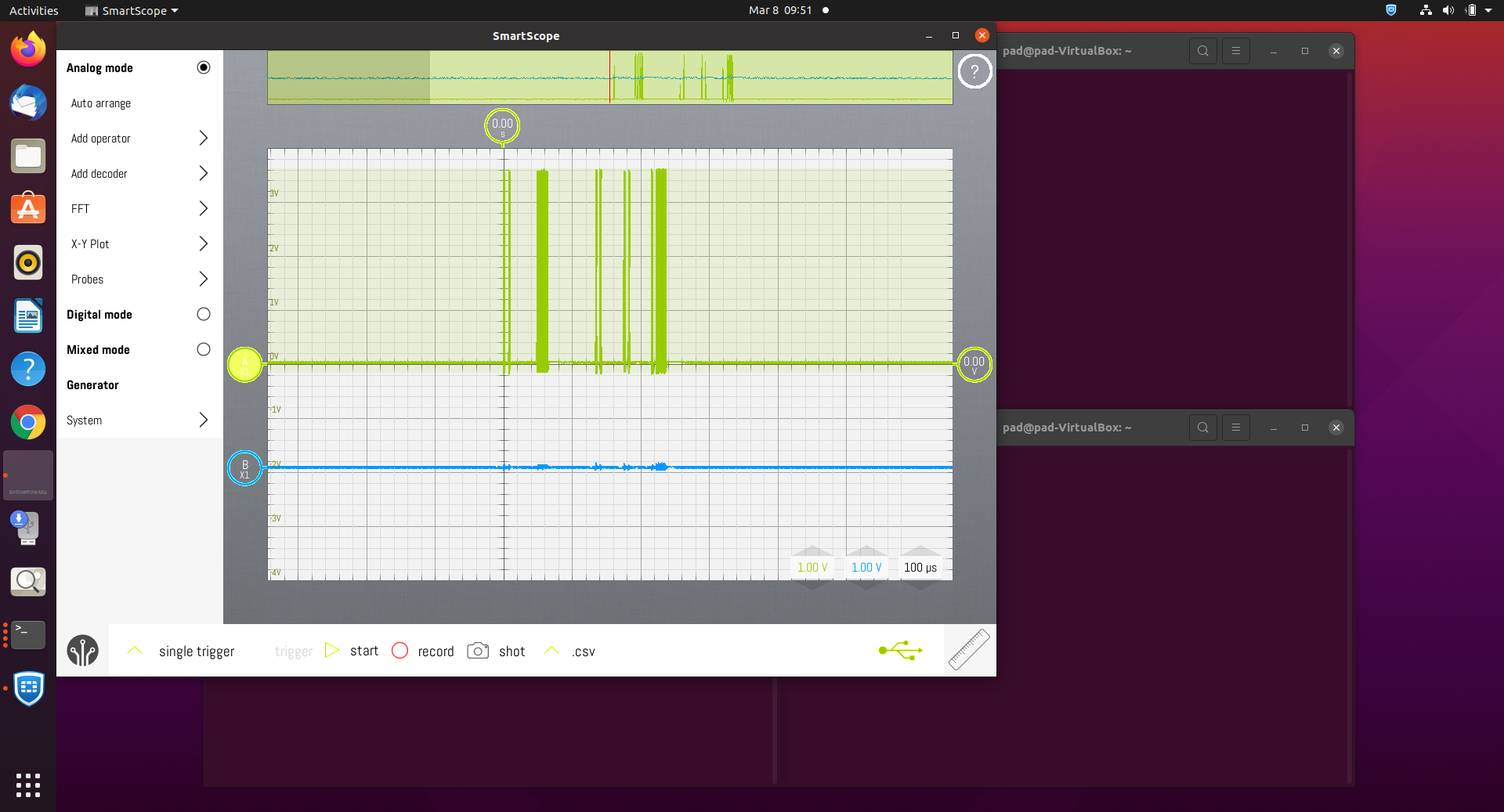Open measurement tools via the ruler icon
This screenshot has width=1504, height=812.
coord(969,649)
